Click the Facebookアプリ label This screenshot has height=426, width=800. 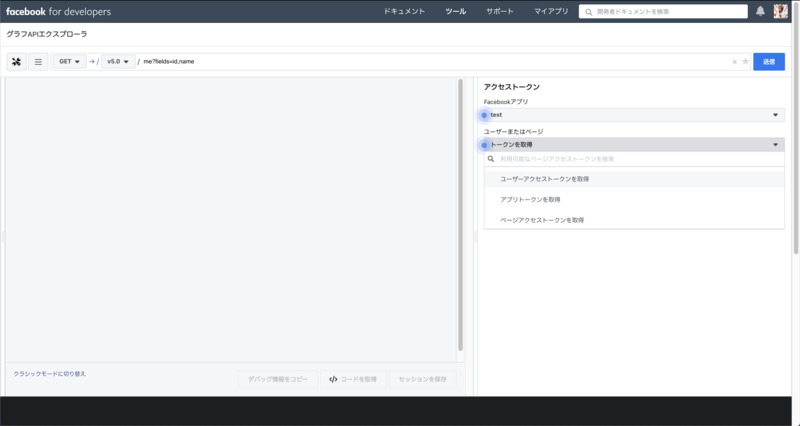(506, 102)
